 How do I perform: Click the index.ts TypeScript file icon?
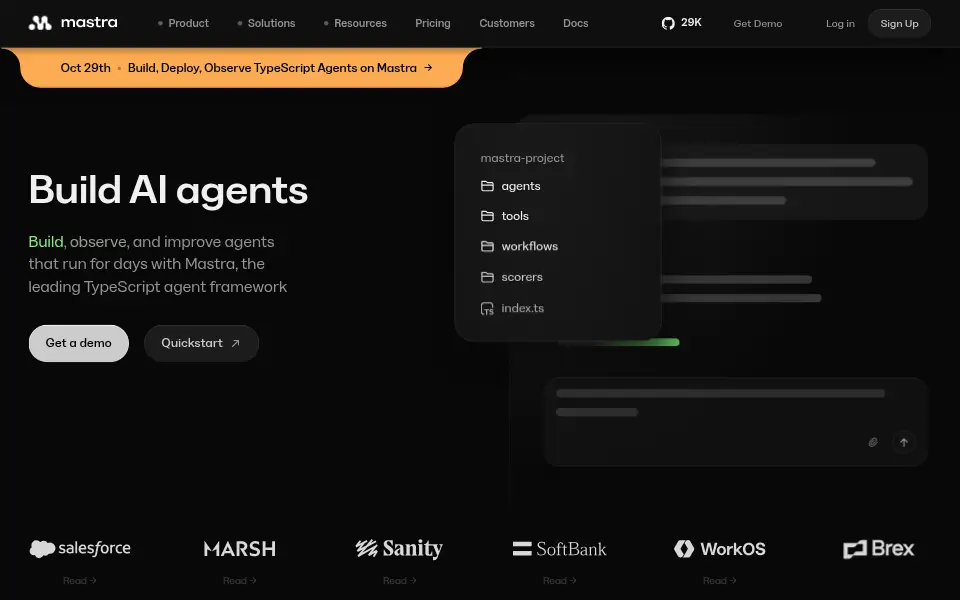(487, 309)
